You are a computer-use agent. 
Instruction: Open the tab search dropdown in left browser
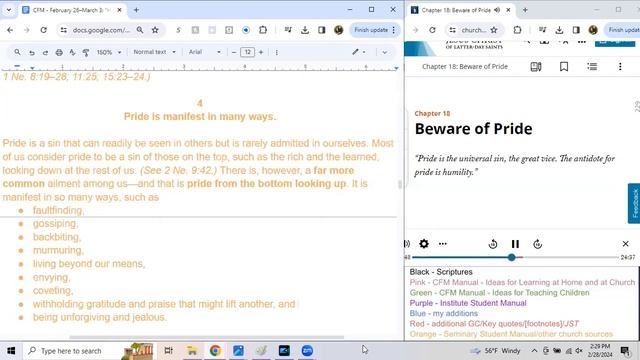[x=9, y=10]
